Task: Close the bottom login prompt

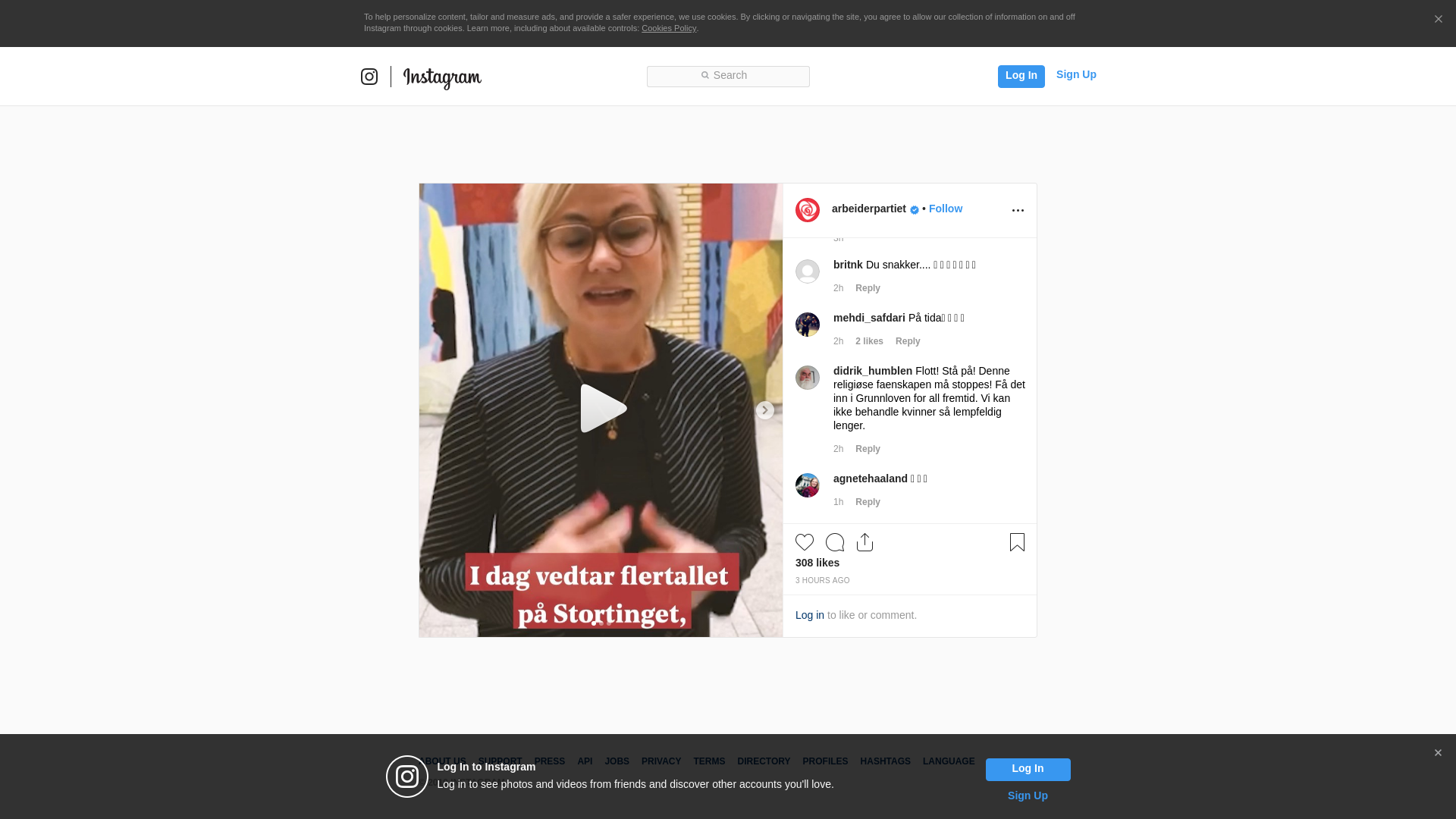Action: pos(1438,753)
